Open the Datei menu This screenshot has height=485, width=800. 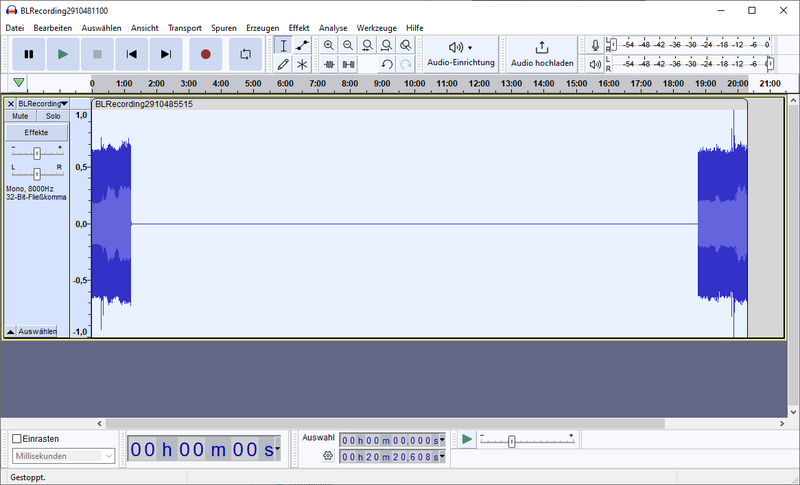pyautogui.click(x=15, y=28)
